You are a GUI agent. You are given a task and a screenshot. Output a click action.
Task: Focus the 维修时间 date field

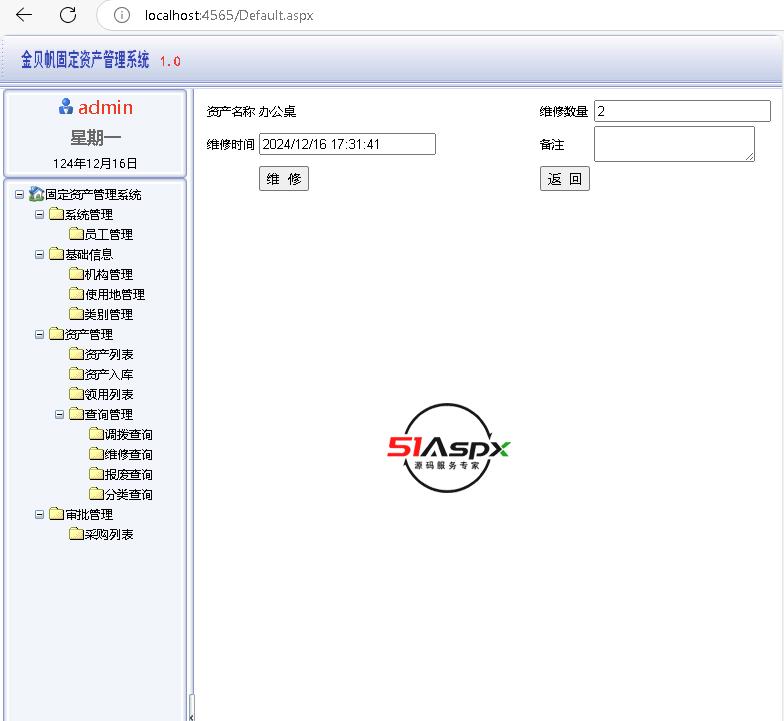click(347, 144)
